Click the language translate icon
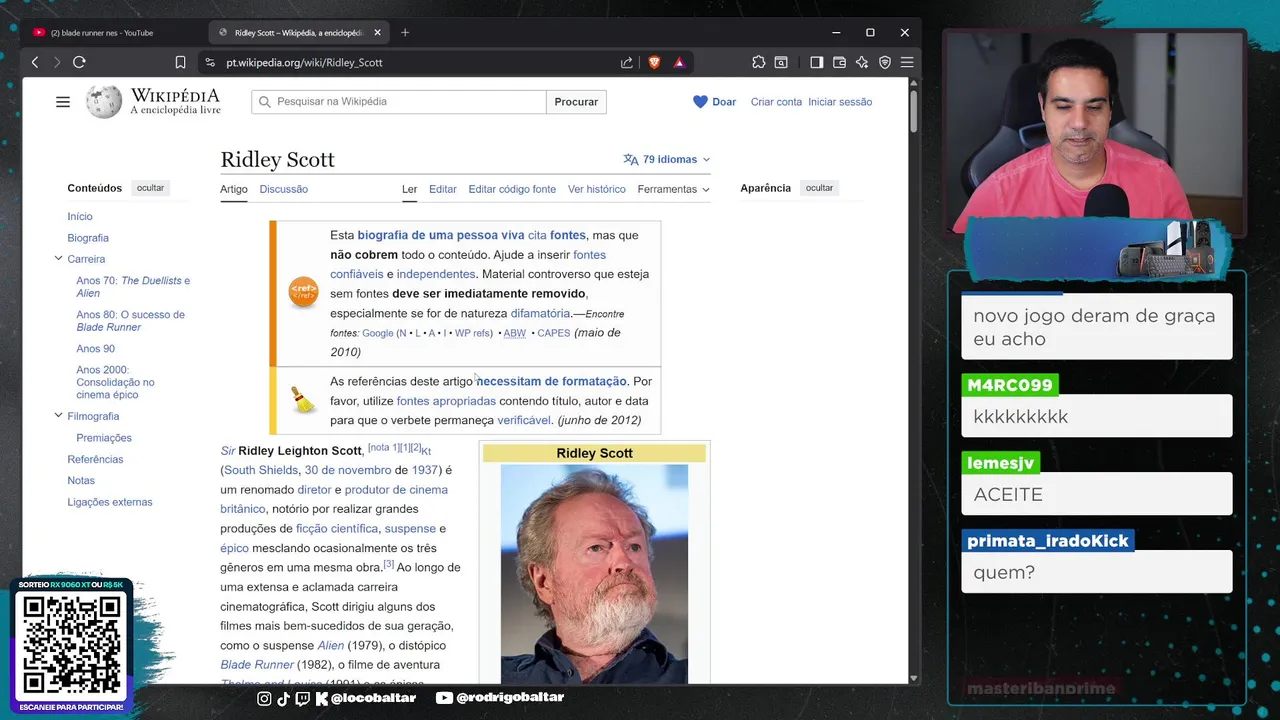Viewport: 1280px width, 720px height. tap(630, 159)
